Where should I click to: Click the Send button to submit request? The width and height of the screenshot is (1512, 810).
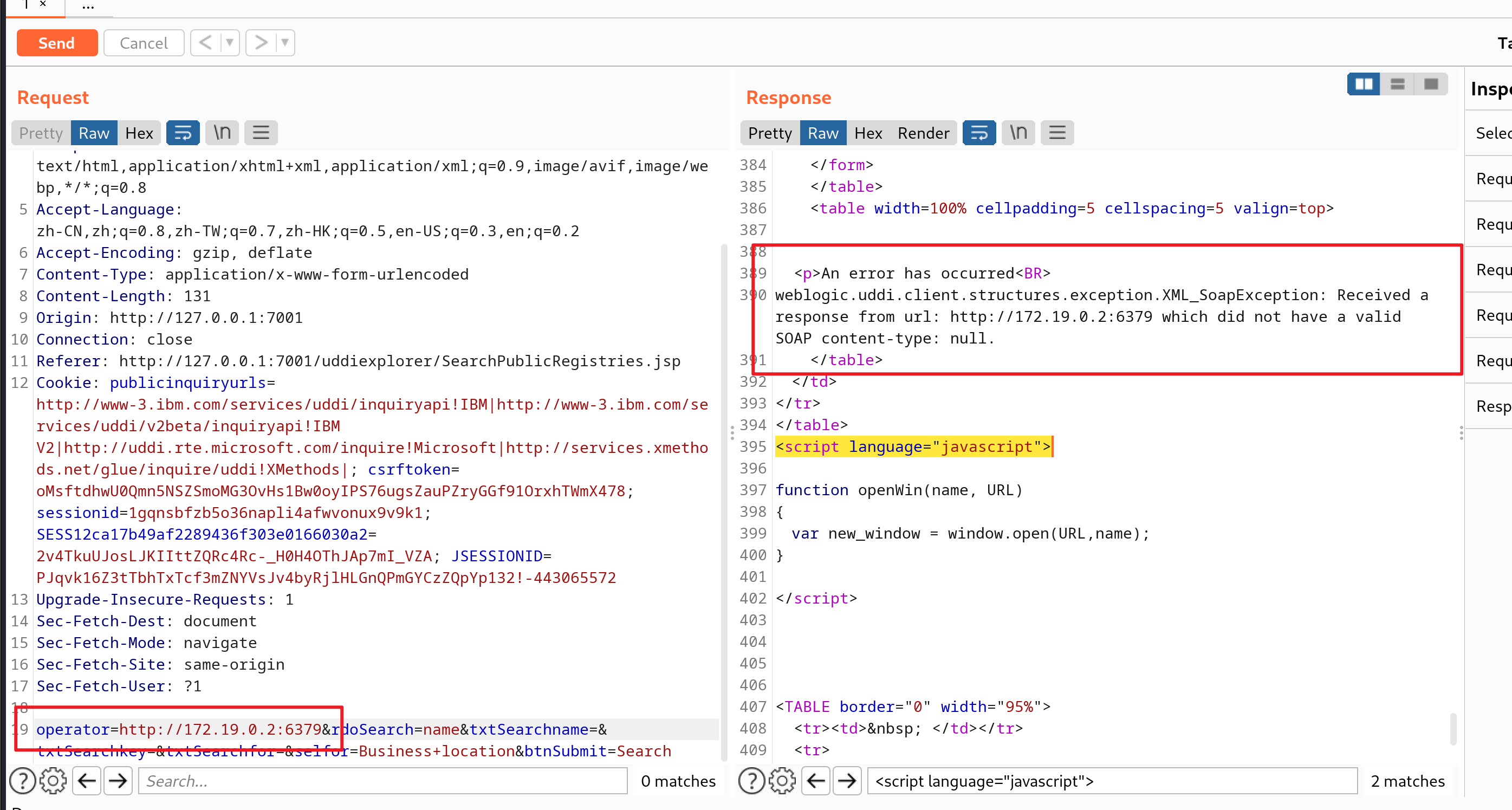click(56, 42)
